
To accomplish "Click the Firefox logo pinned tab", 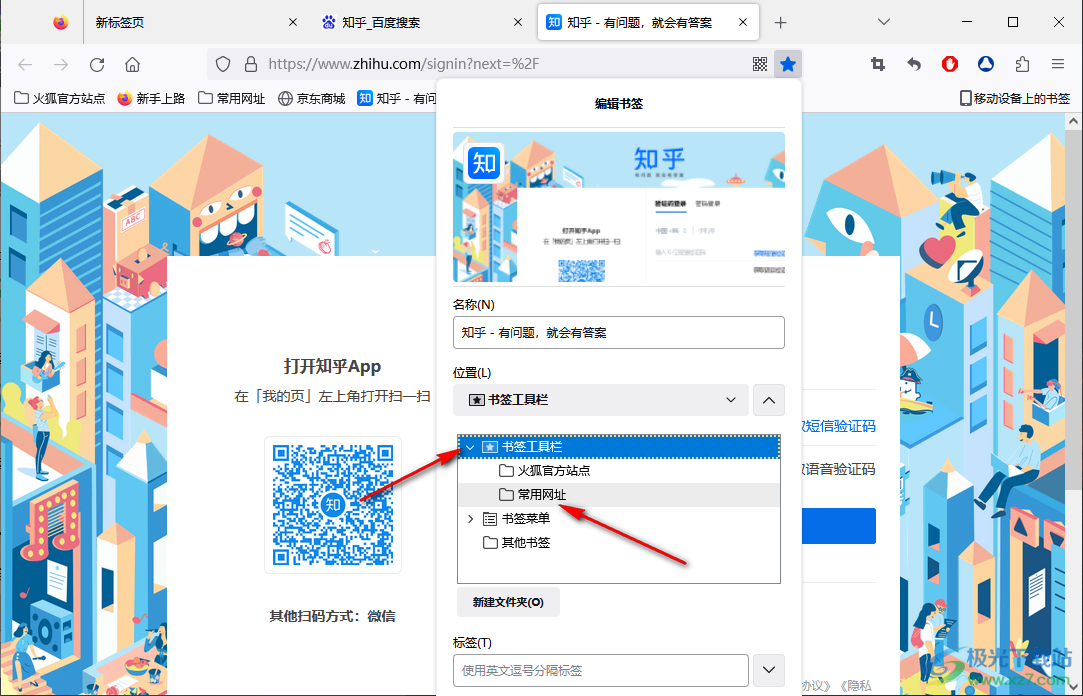I will pos(61,23).
